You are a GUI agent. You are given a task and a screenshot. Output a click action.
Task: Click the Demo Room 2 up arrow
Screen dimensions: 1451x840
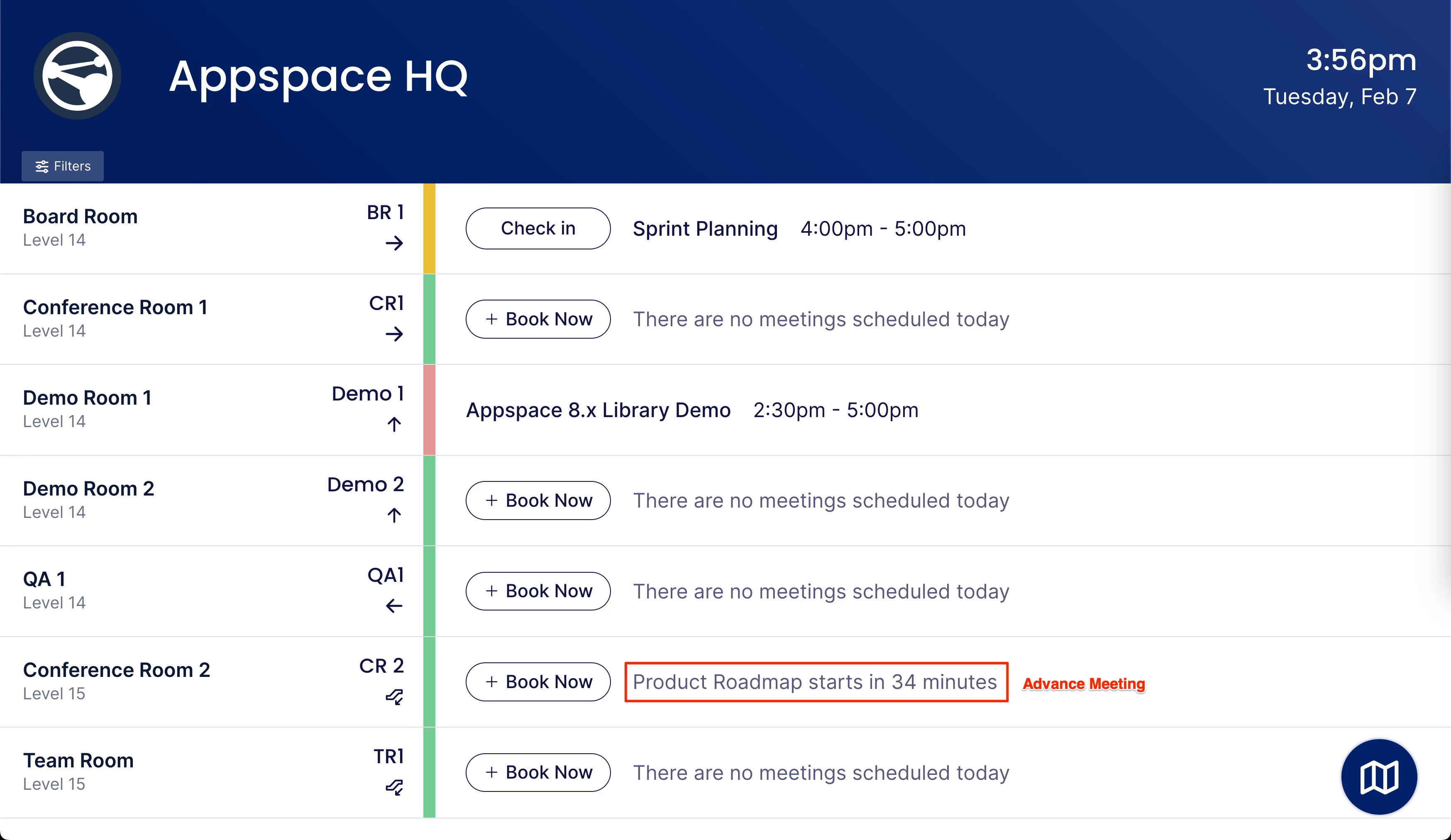click(394, 515)
